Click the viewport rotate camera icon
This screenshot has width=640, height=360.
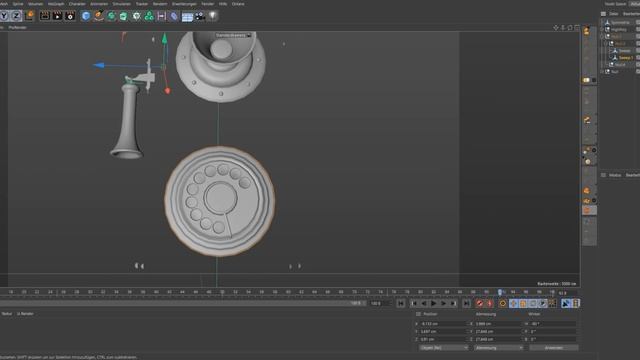pos(570,27)
